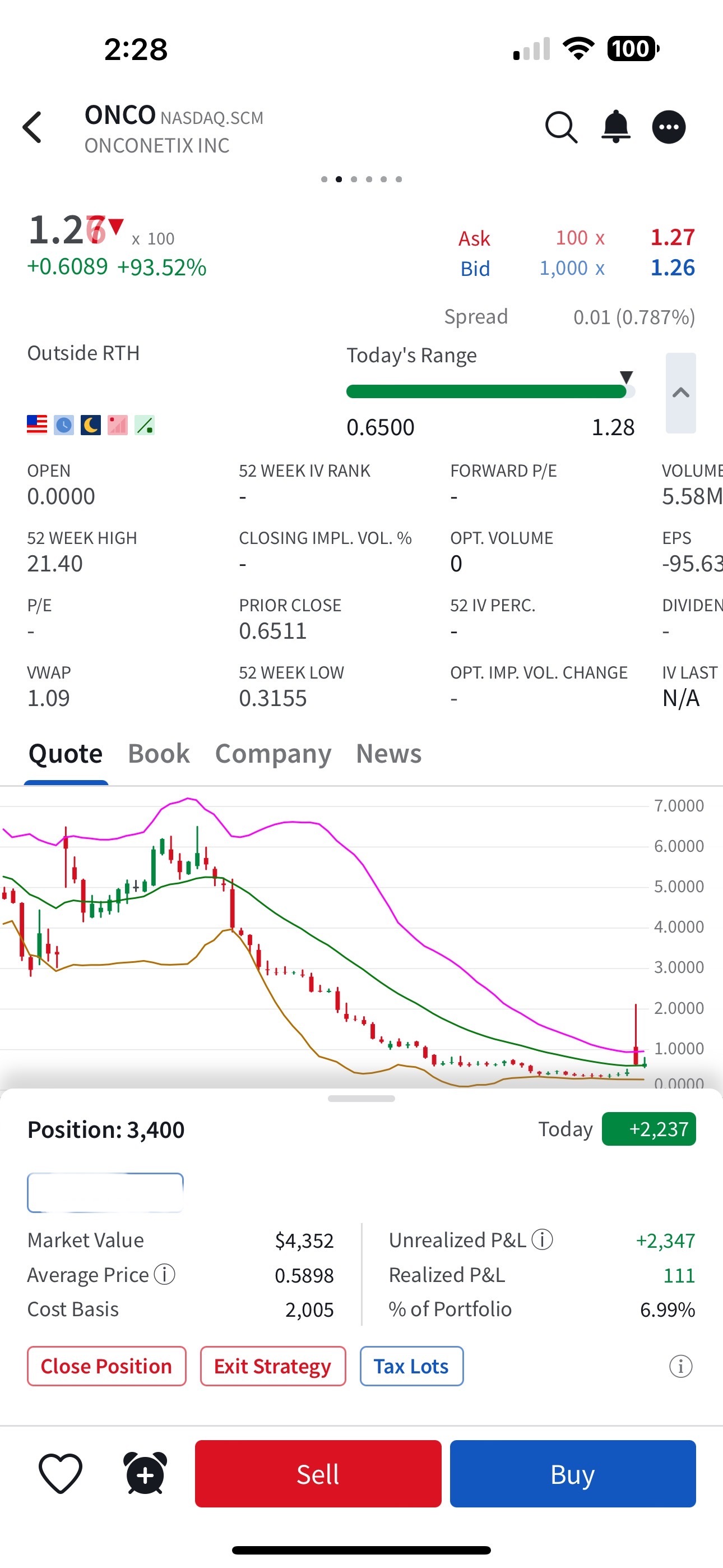The height and width of the screenshot is (1568, 723).
Task: Tap the green Today +2,237 badge
Action: [649, 1129]
